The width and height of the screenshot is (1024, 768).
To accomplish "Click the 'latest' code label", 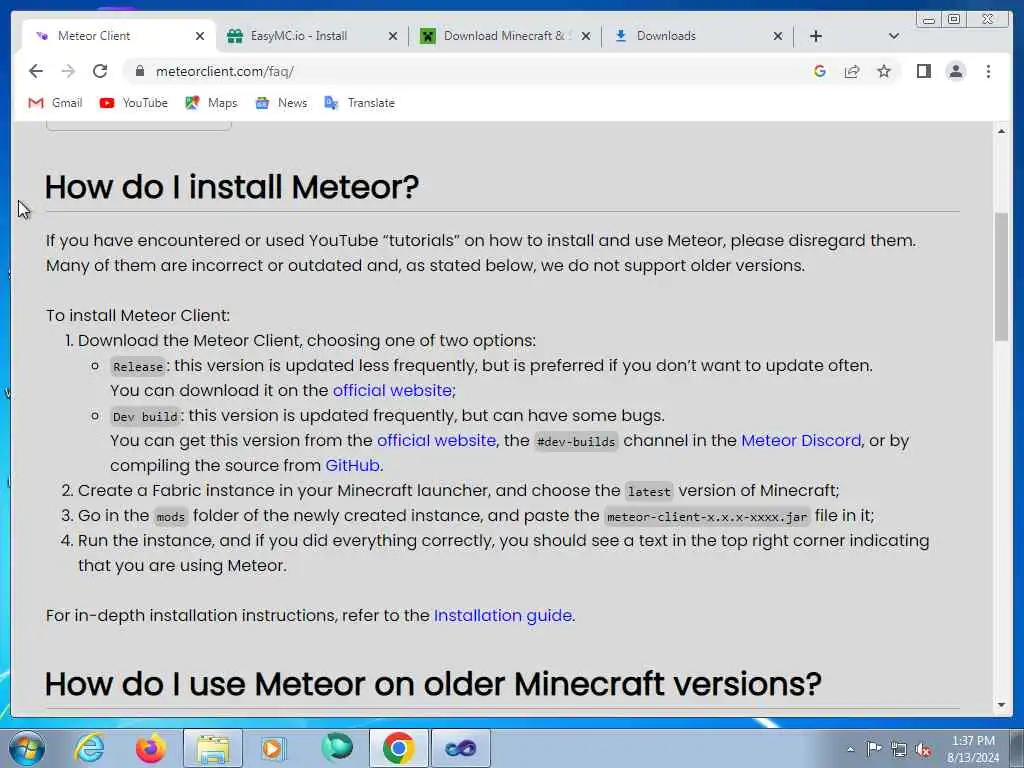I will tap(648, 491).
